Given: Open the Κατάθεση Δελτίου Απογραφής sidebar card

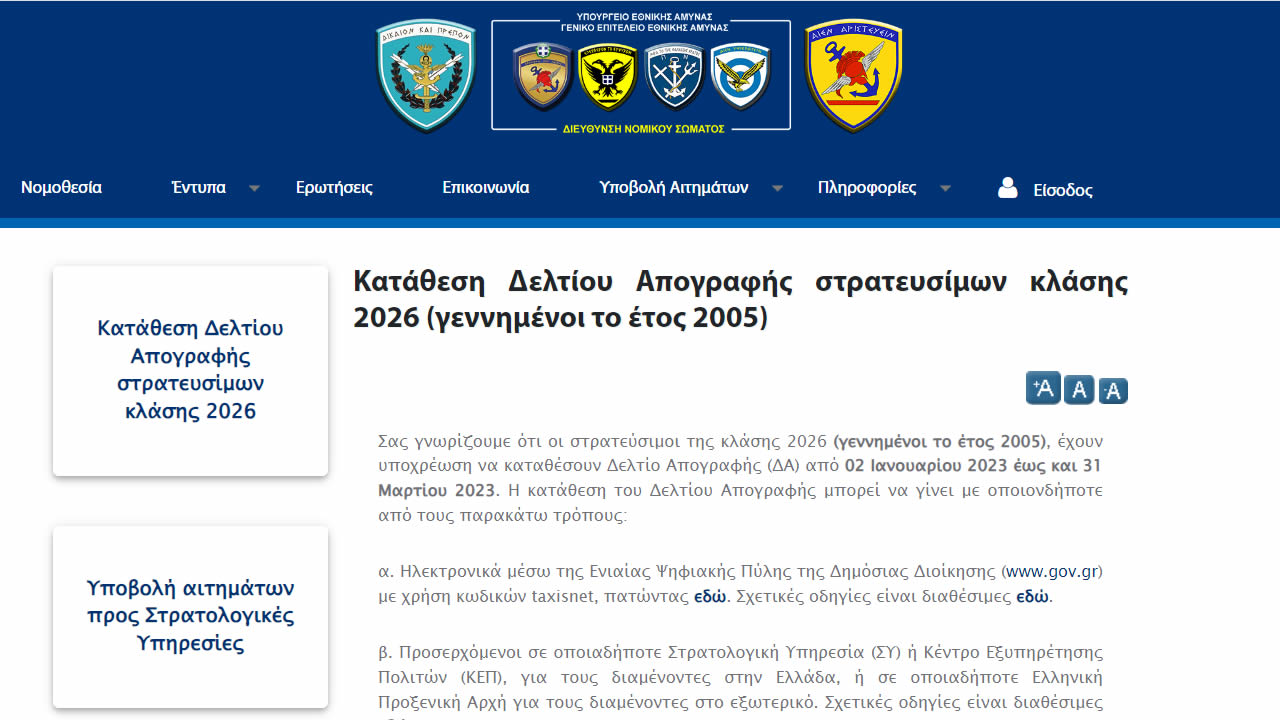Looking at the screenshot, I should 190,370.
